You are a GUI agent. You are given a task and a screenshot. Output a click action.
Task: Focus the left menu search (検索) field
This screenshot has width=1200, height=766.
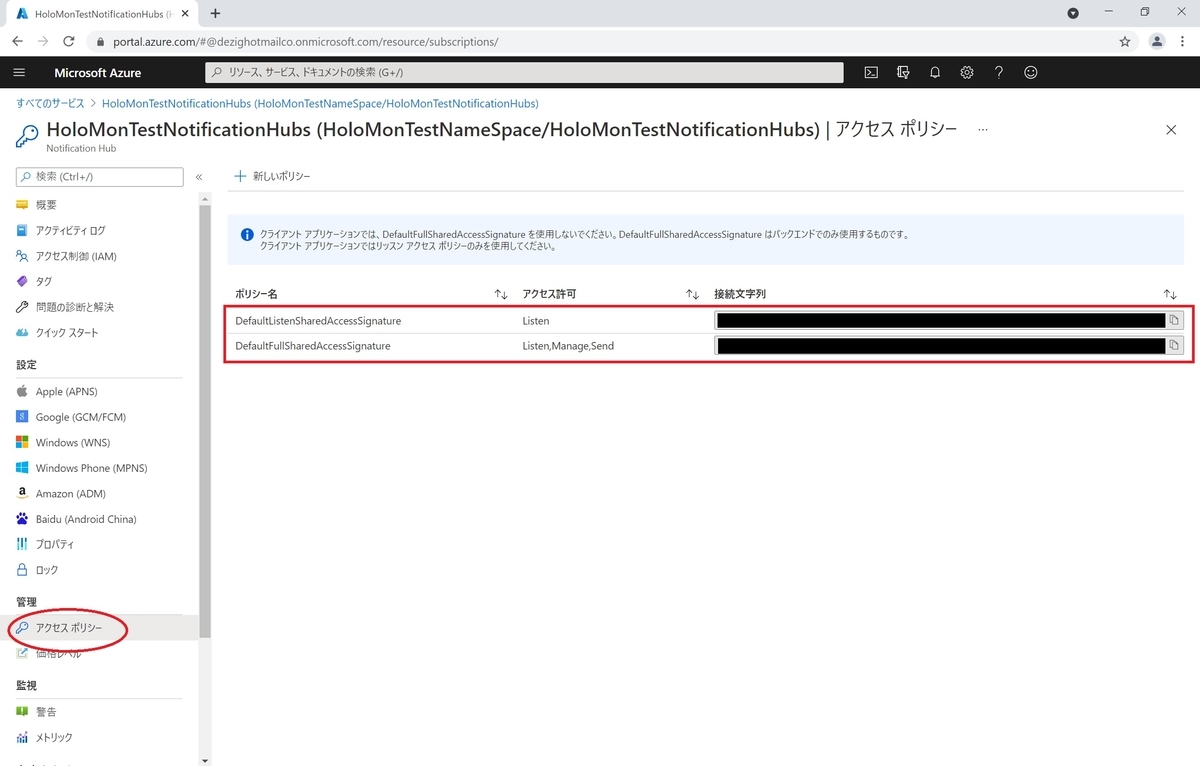(99, 177)
